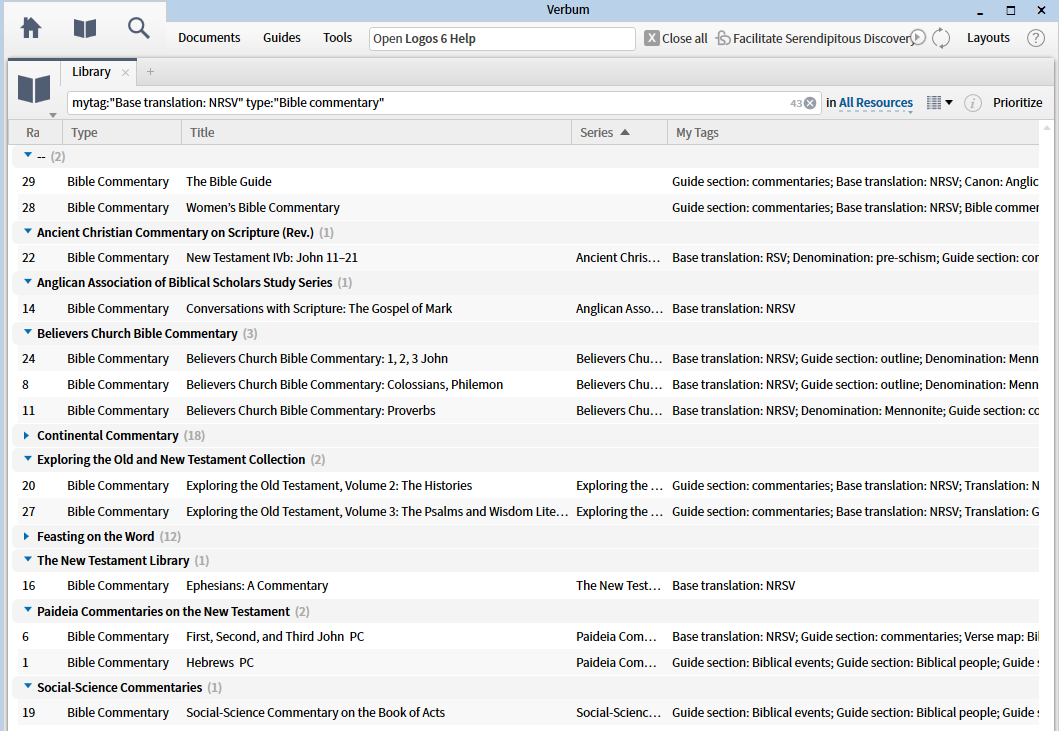
Task: Collapse Paideia Commentaries on the New Testament group
Action: pyautogui.click(x=28, y=610)
